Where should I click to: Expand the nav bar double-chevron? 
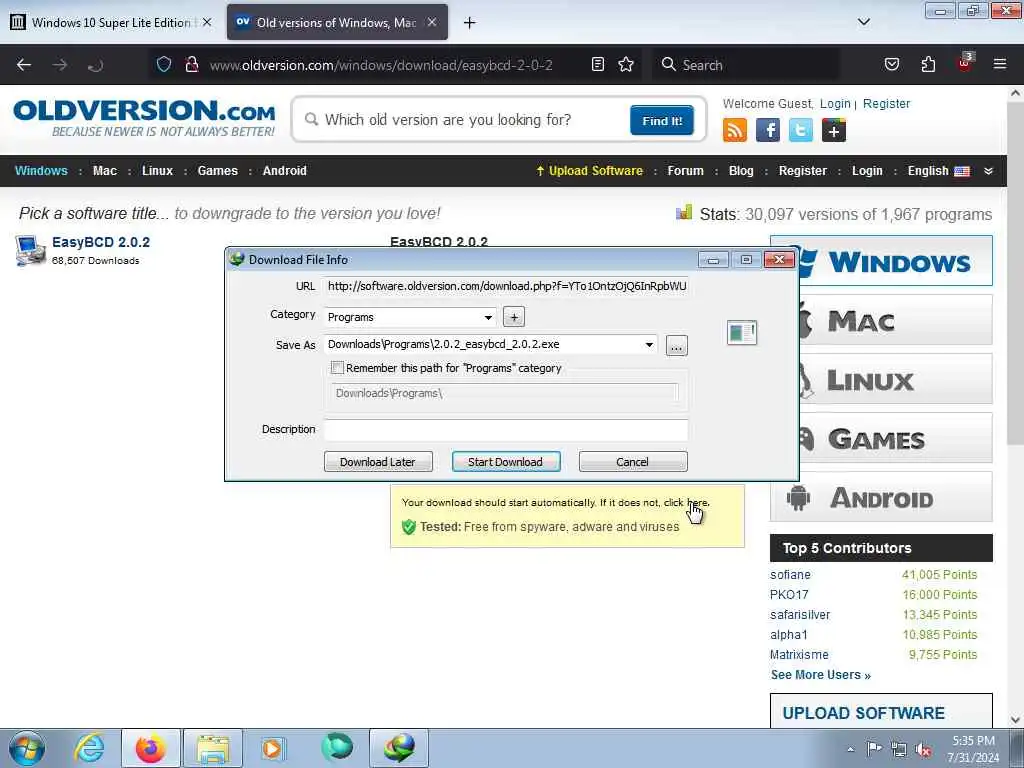988,170
